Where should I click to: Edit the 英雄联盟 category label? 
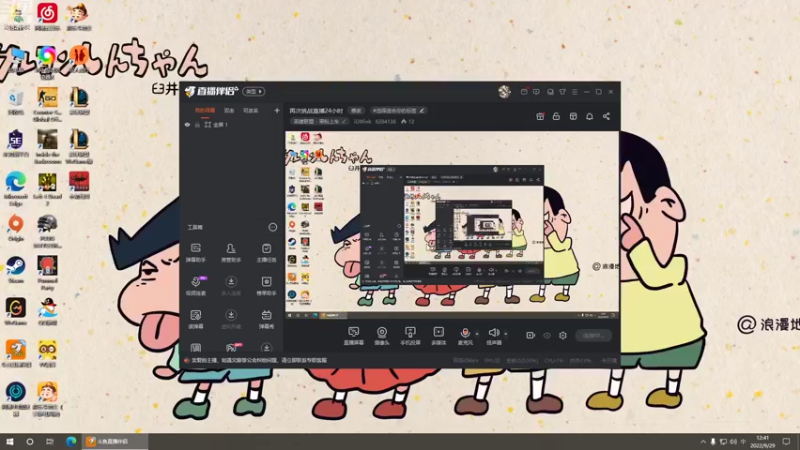click(319, 121)
